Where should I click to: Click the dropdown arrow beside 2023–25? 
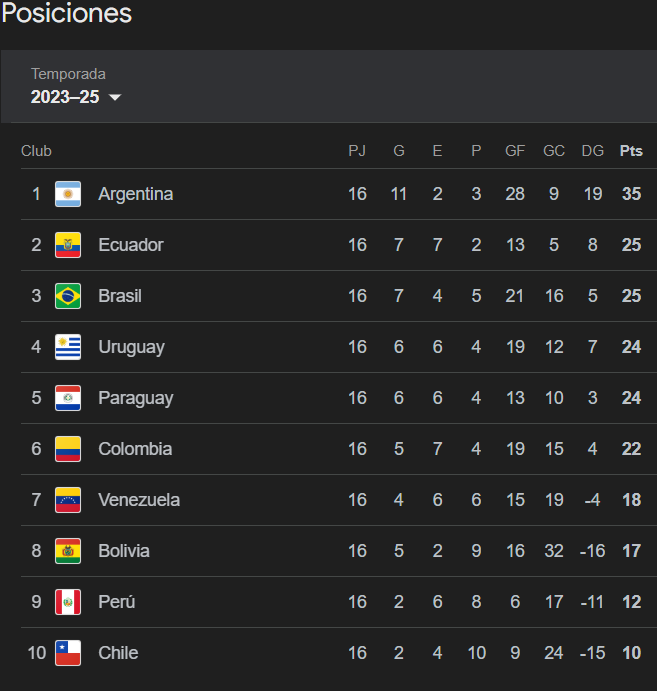114,98
